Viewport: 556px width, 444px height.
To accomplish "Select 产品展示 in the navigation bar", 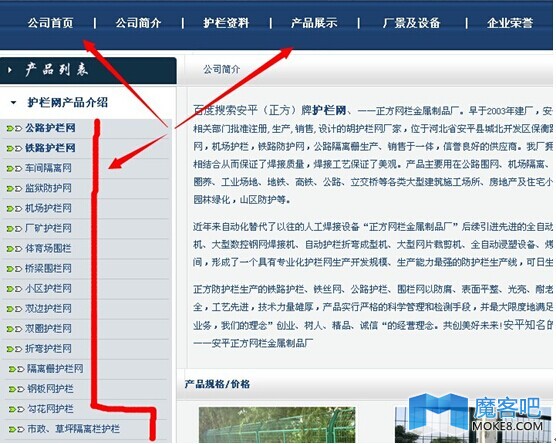I will click(x=314, y=23).
